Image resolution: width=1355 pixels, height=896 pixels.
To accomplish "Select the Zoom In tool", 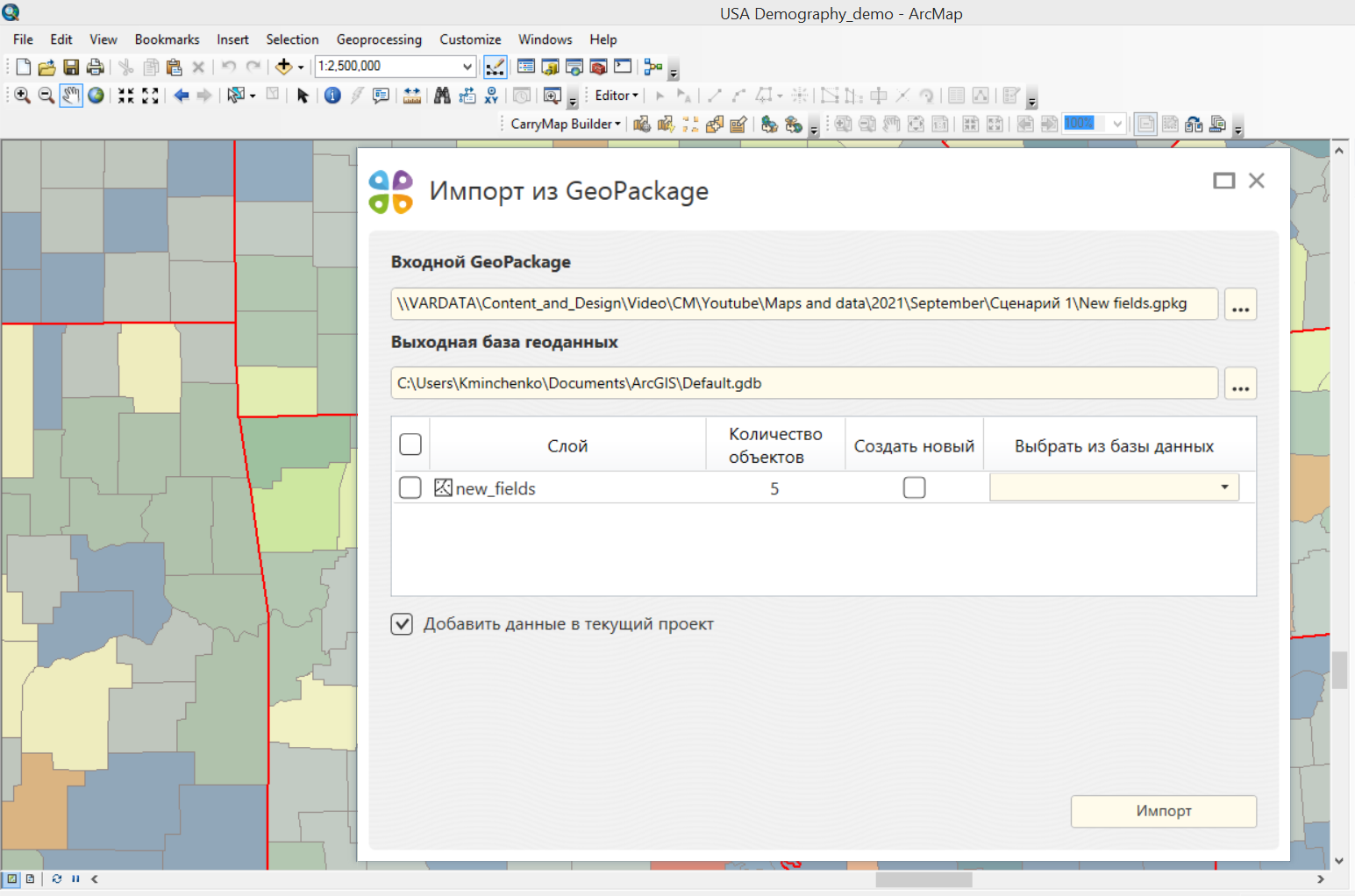I will coord(22,96).
